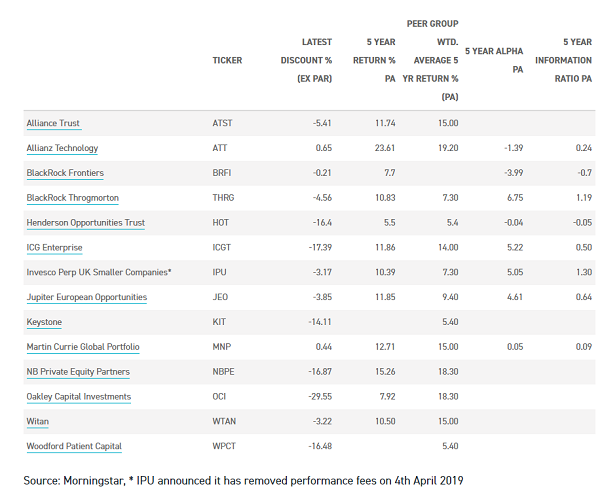Image resolution: width=600 pixels, height=493 pixels.
Task: Select the IPU ticker cell
Action: pos(219,273)
